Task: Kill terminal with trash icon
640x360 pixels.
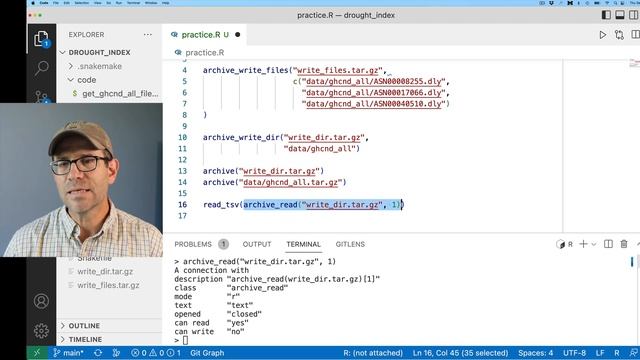Action: coord(624,244)
